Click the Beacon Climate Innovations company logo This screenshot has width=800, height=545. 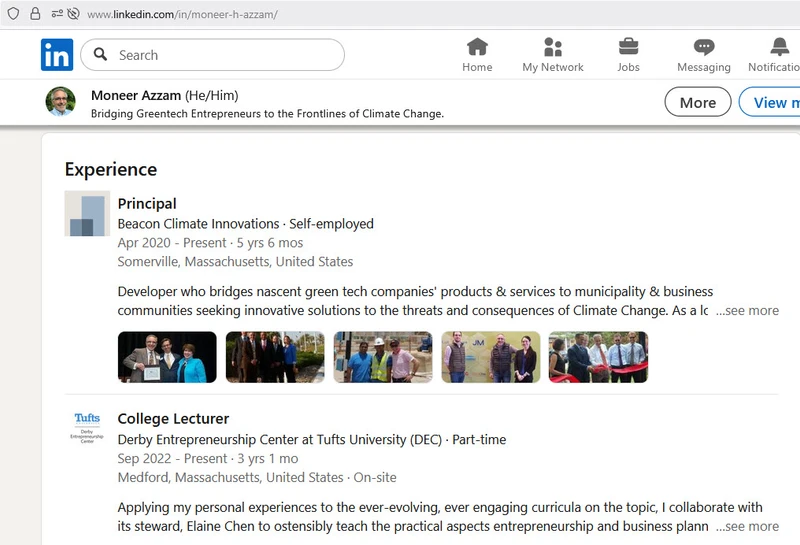pyautogui.click(x=87, y=213)
